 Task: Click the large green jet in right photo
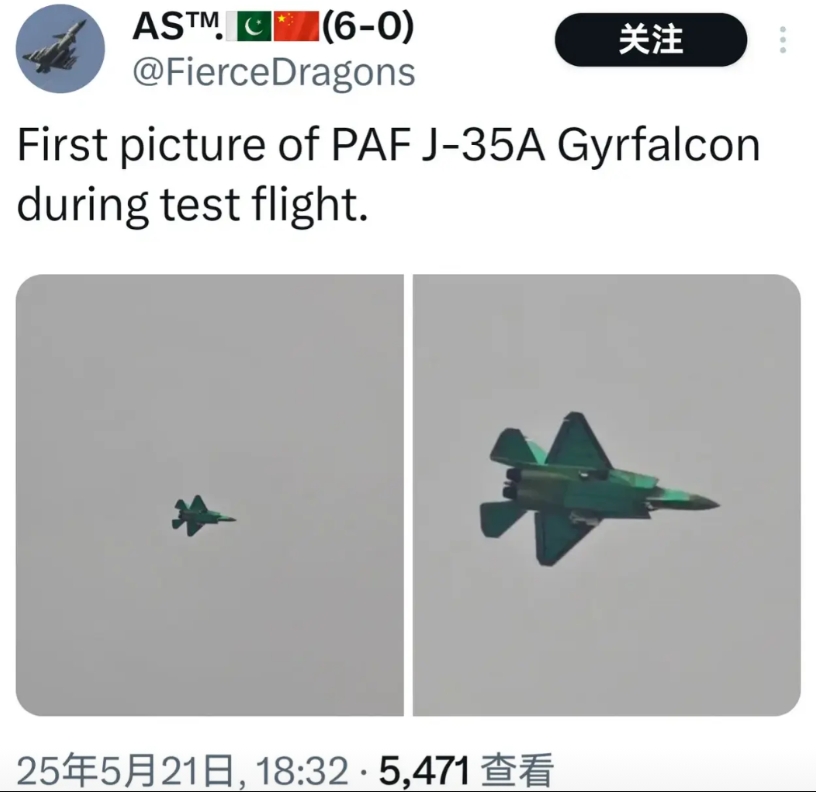coord(598,489)
